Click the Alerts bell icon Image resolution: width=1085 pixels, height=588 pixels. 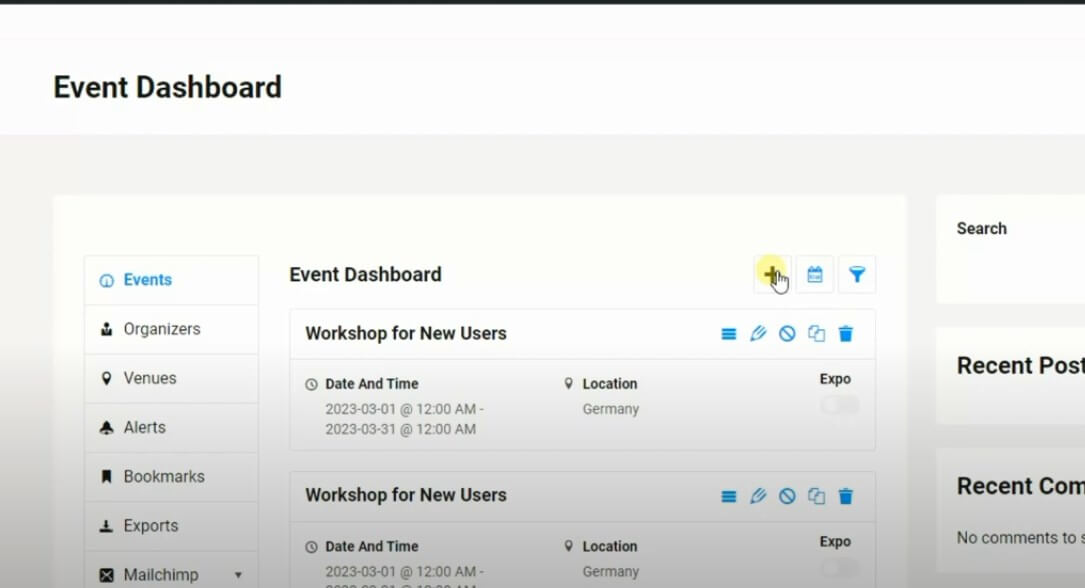click(x=107, y=428)
